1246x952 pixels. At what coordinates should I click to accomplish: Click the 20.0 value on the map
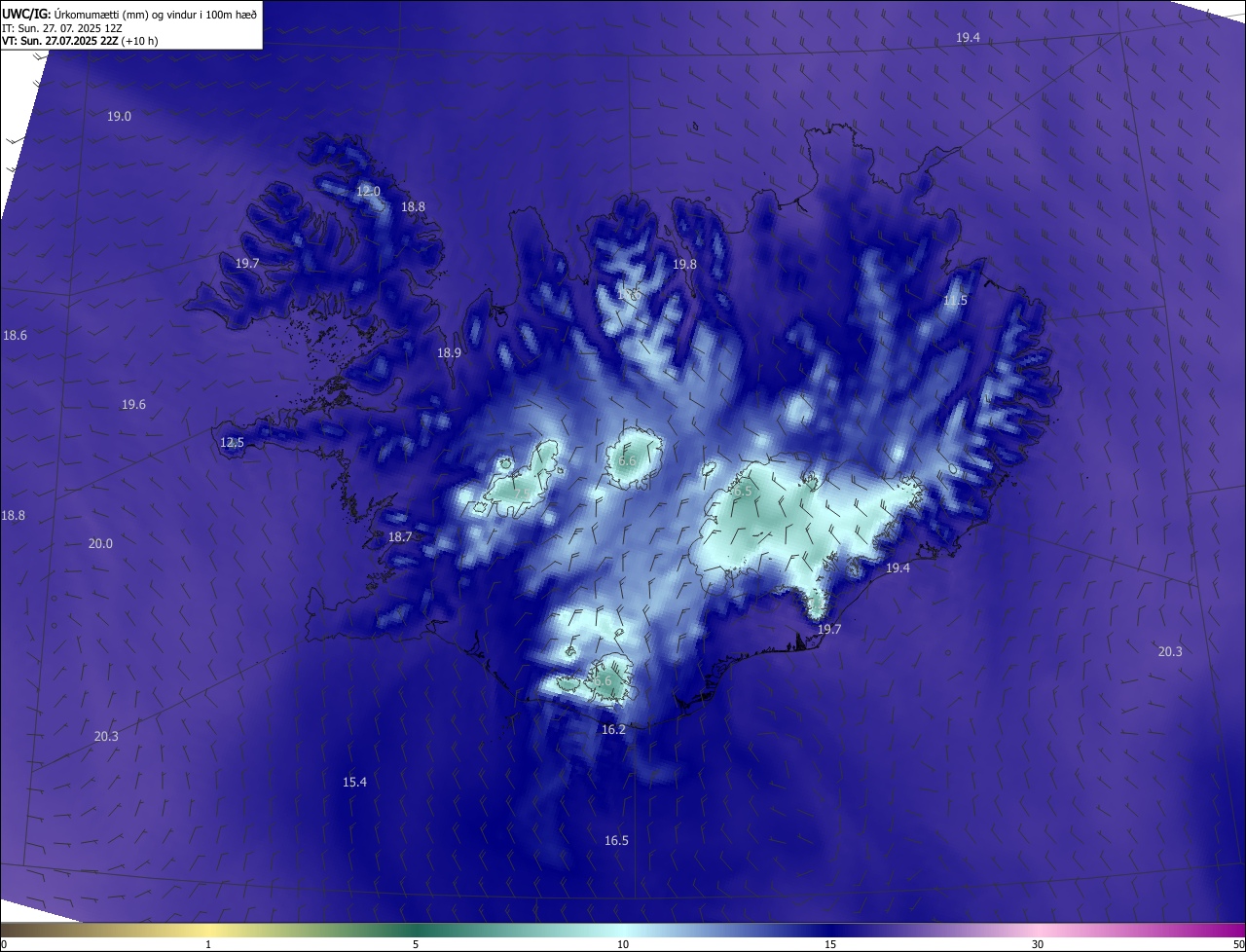click(x=100, y=544)
